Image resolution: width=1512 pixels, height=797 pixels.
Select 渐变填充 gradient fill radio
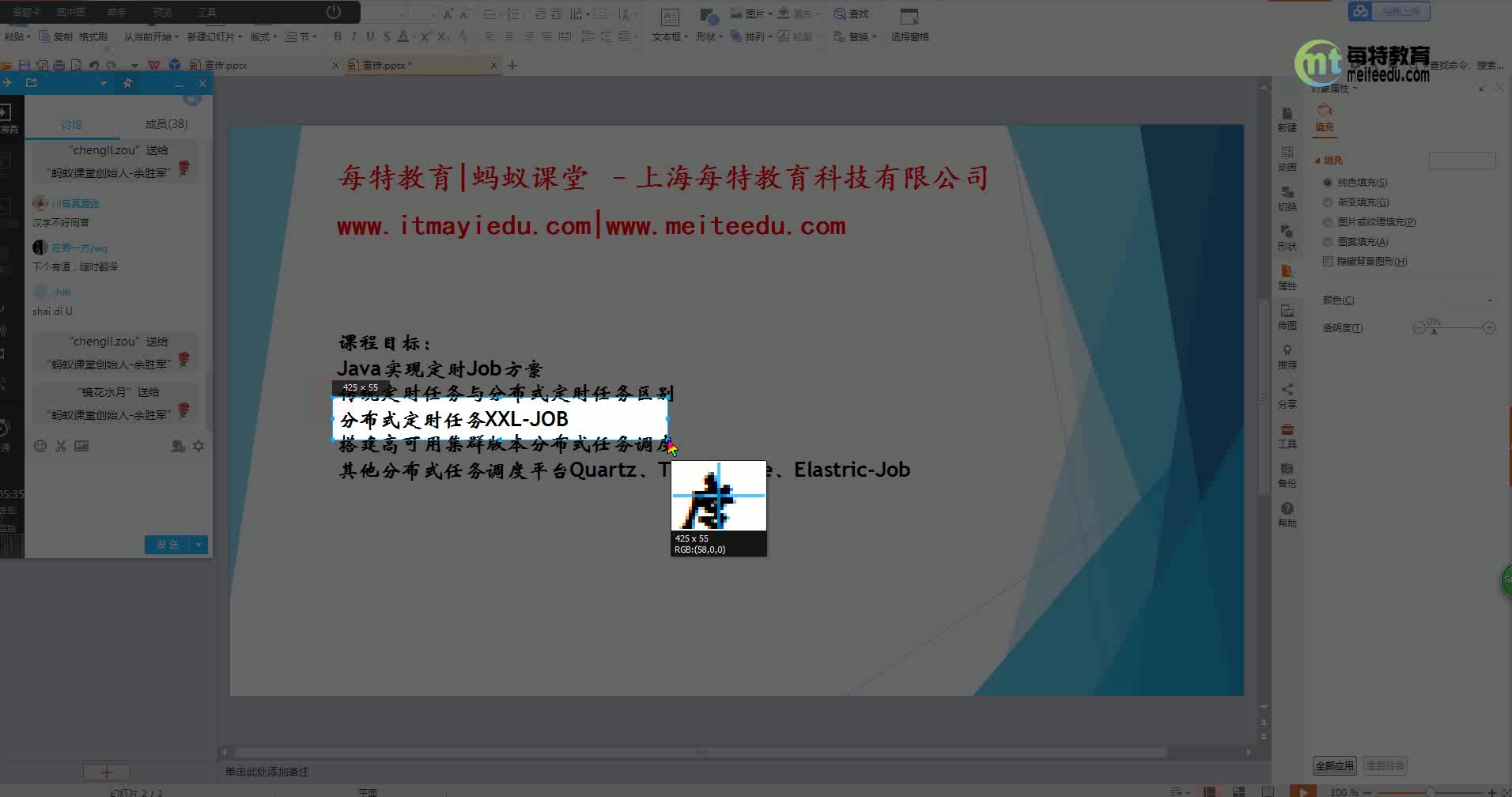[x=1328, y=202]
